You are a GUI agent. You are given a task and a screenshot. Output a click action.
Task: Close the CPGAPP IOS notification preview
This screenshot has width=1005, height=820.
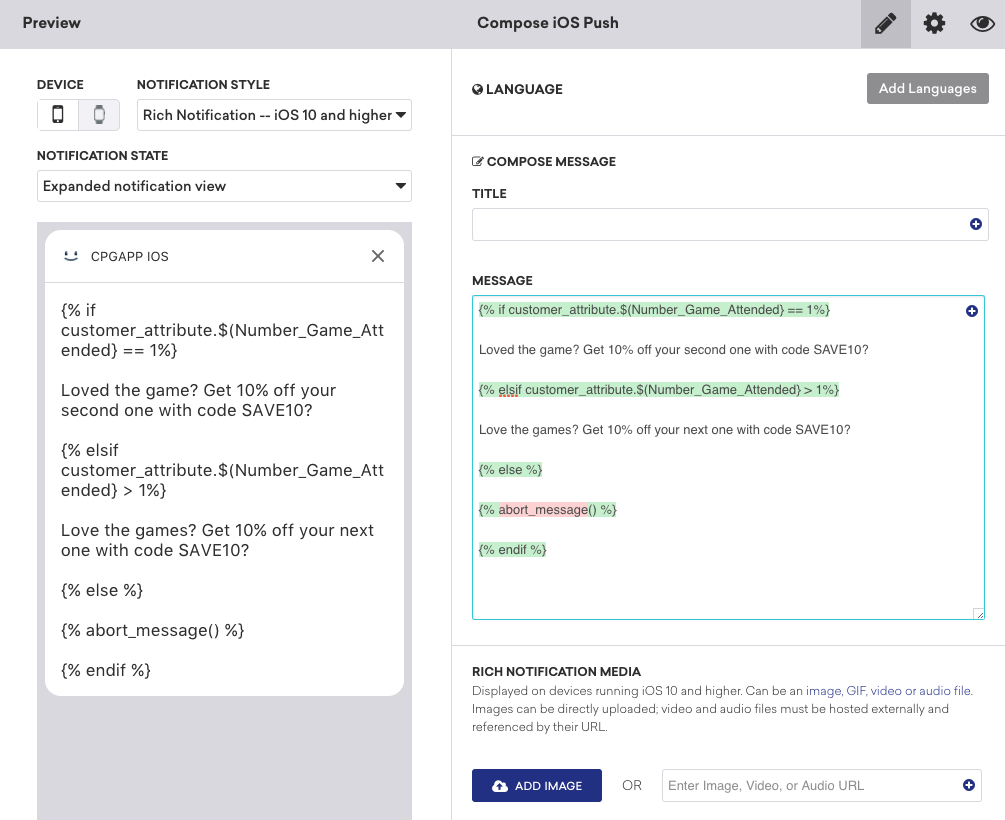(378, 256)
